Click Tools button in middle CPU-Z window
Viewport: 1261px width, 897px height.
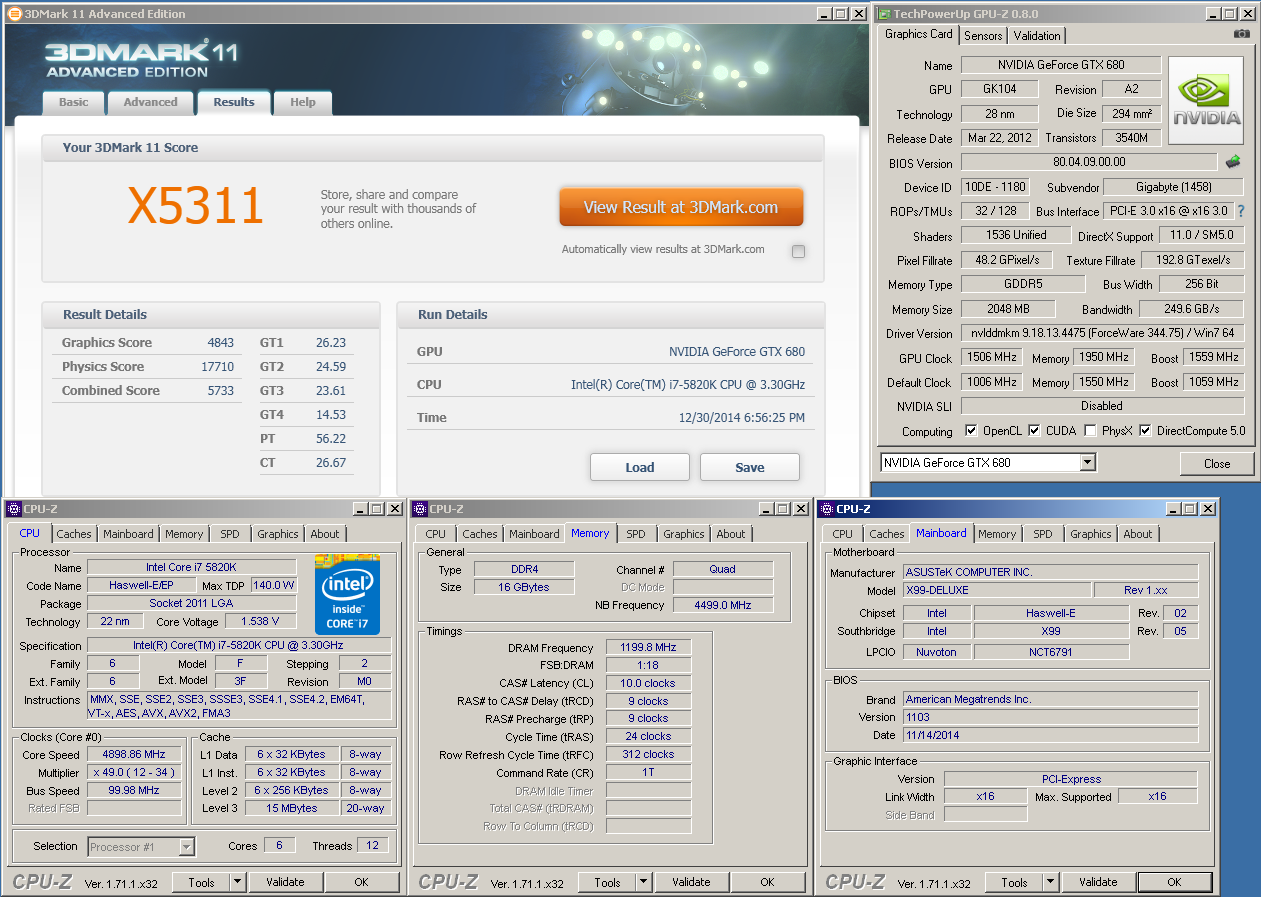pos(607,882)
